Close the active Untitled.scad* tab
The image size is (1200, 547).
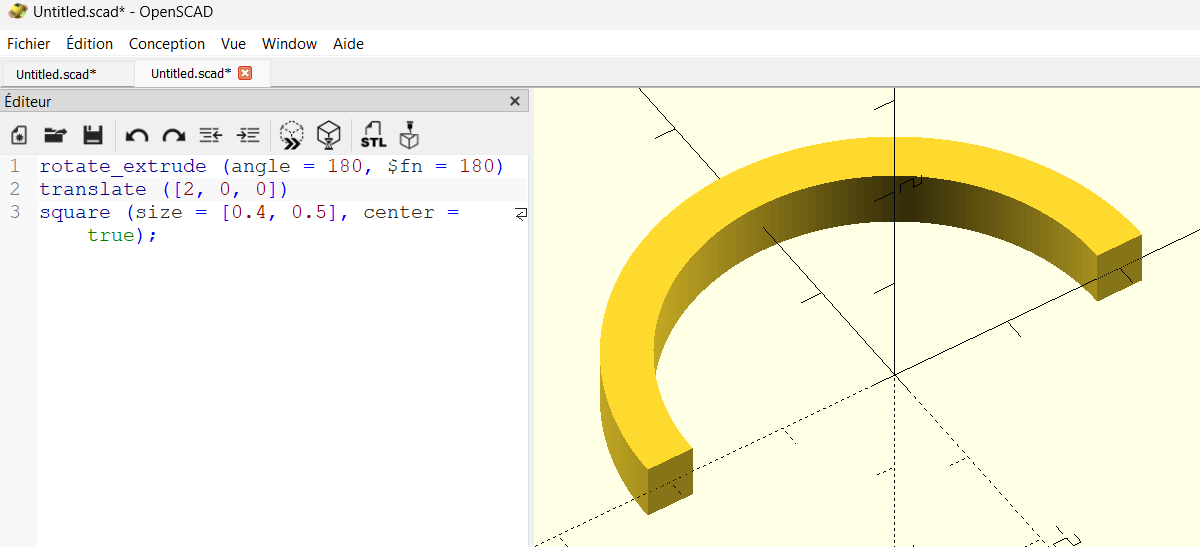[x=245, y=73]
